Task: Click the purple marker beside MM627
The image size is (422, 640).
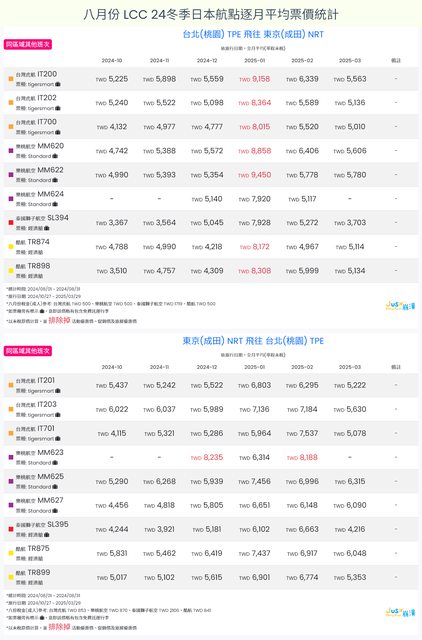Action: (11, 505)
